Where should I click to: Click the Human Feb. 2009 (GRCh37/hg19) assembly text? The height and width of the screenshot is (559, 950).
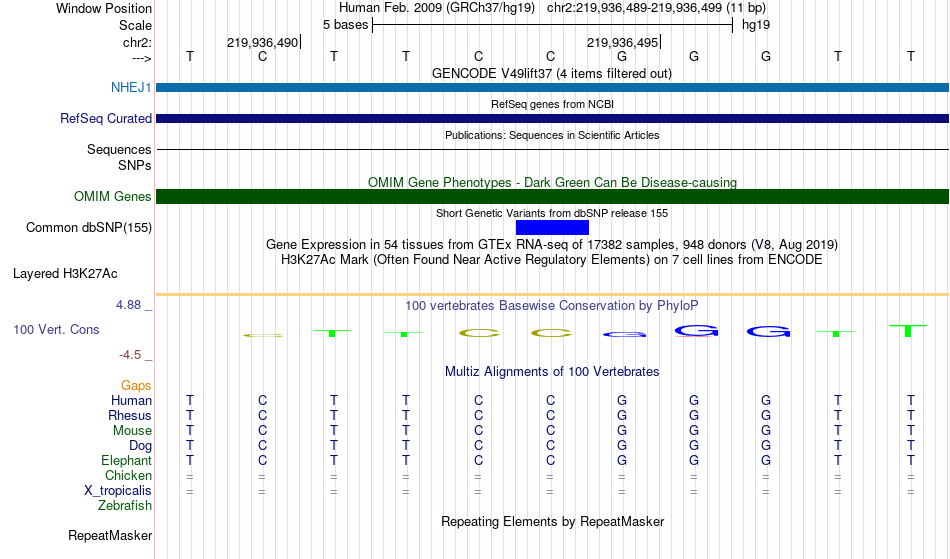click(x=437, y=8)
